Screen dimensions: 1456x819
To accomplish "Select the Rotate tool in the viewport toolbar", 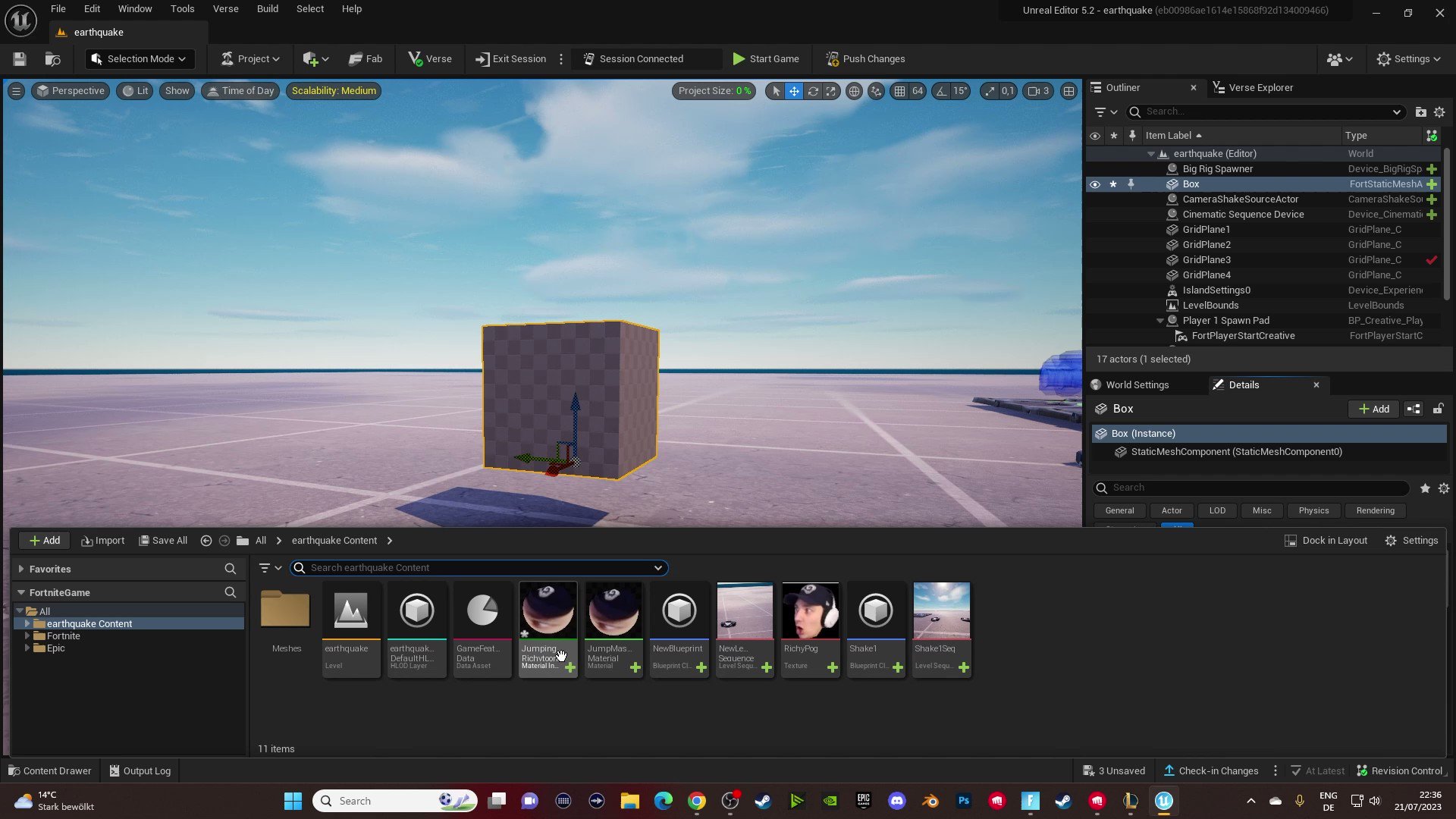I will pos(812,91).
